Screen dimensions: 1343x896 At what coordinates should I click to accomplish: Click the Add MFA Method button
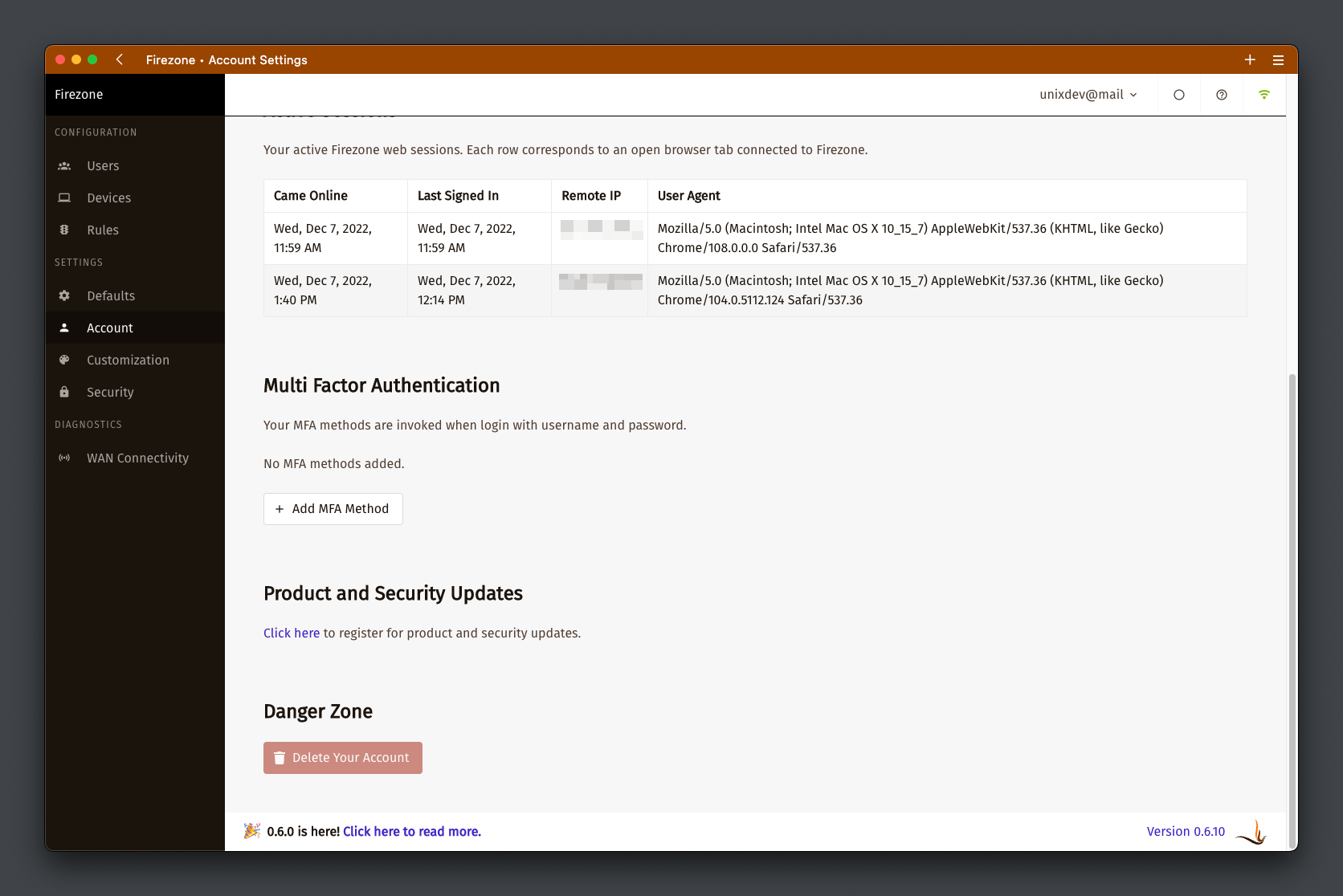[333, 509]
